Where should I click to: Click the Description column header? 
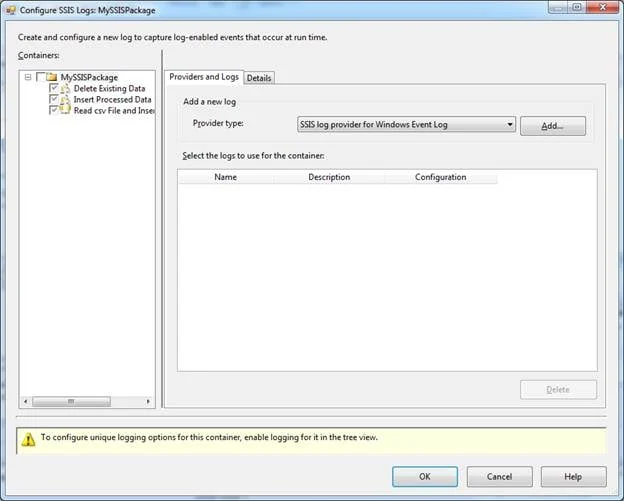329,177
